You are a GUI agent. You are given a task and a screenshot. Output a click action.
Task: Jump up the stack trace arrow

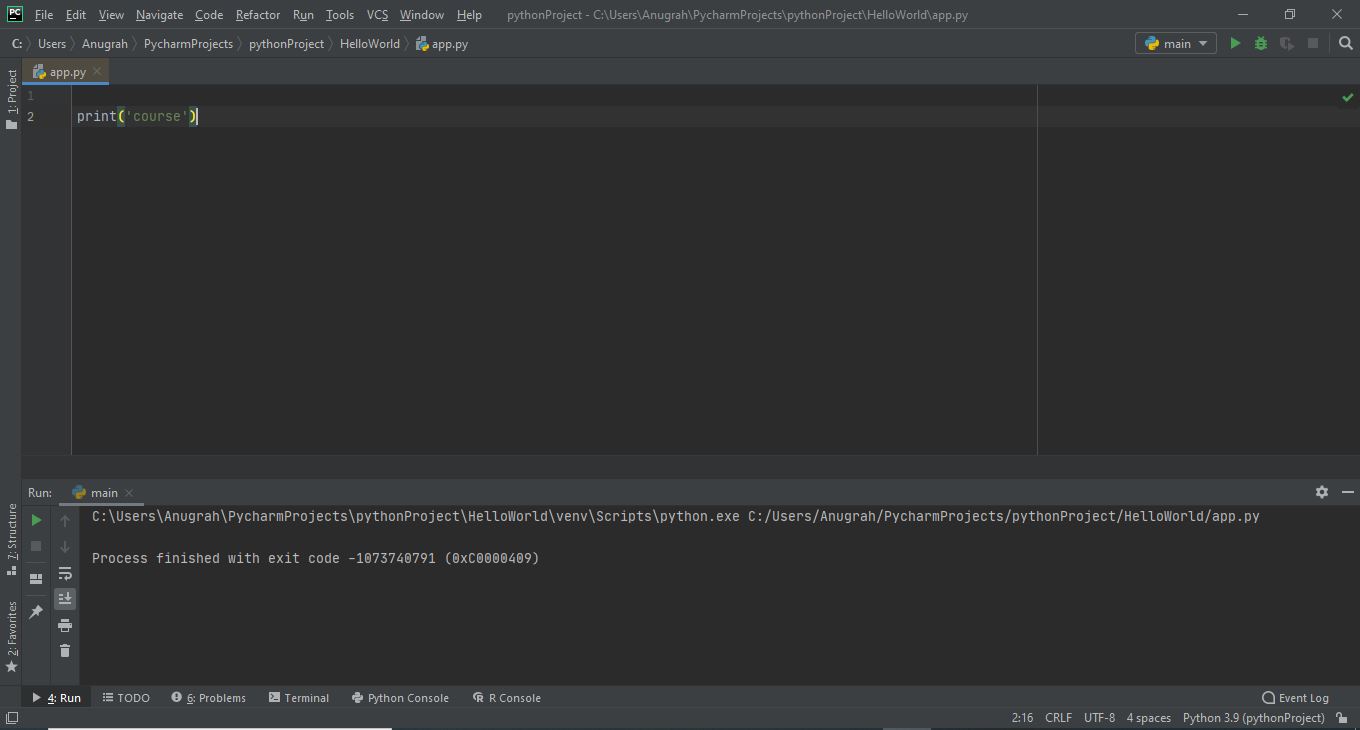pos(65,520)
